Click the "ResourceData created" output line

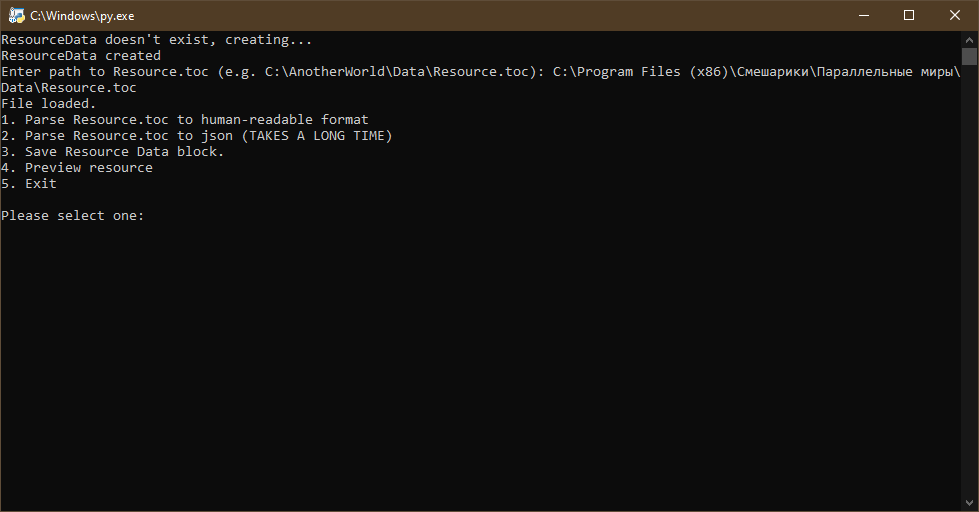(81, 56)
